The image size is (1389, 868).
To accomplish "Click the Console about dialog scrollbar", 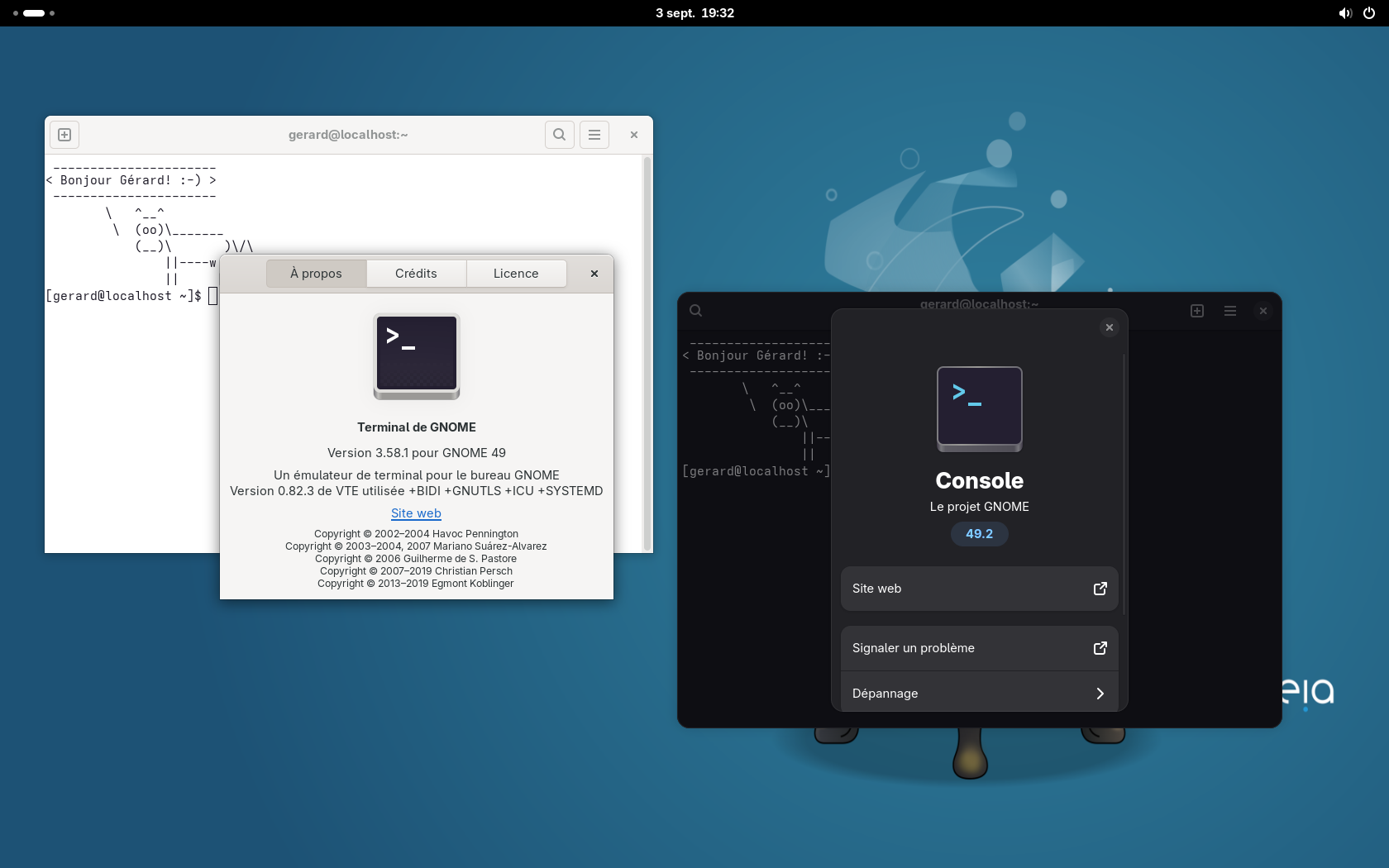I will pos(1124,484).
